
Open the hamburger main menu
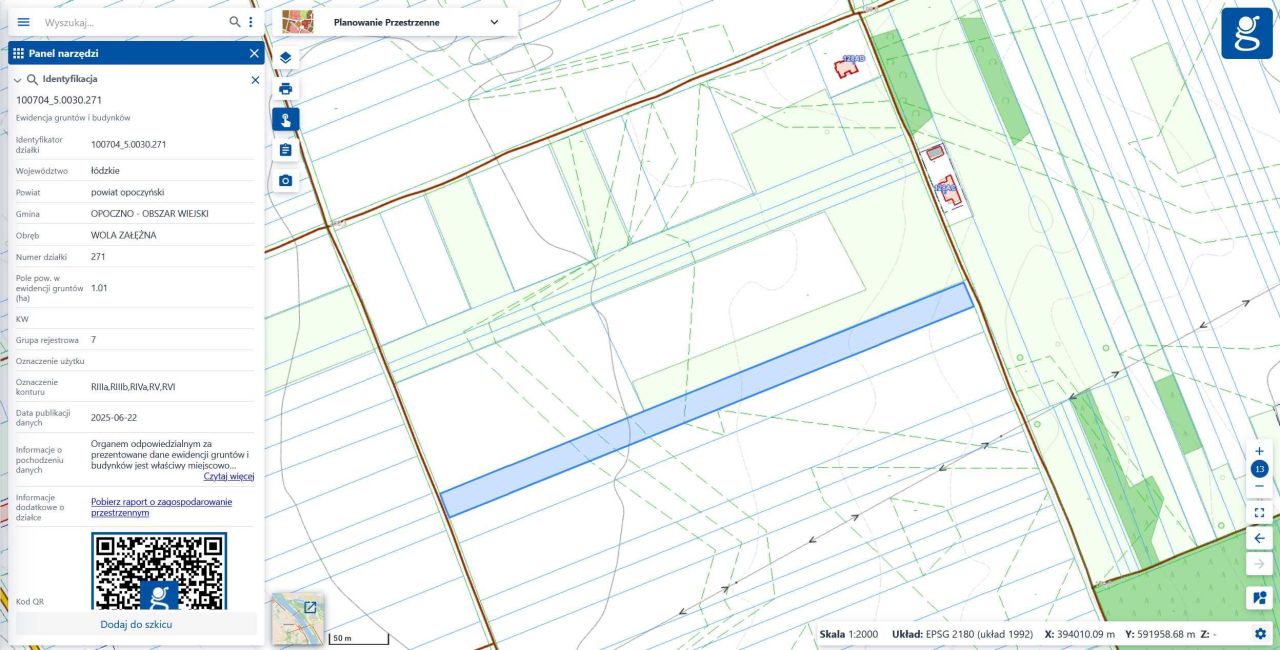point(24,22)
